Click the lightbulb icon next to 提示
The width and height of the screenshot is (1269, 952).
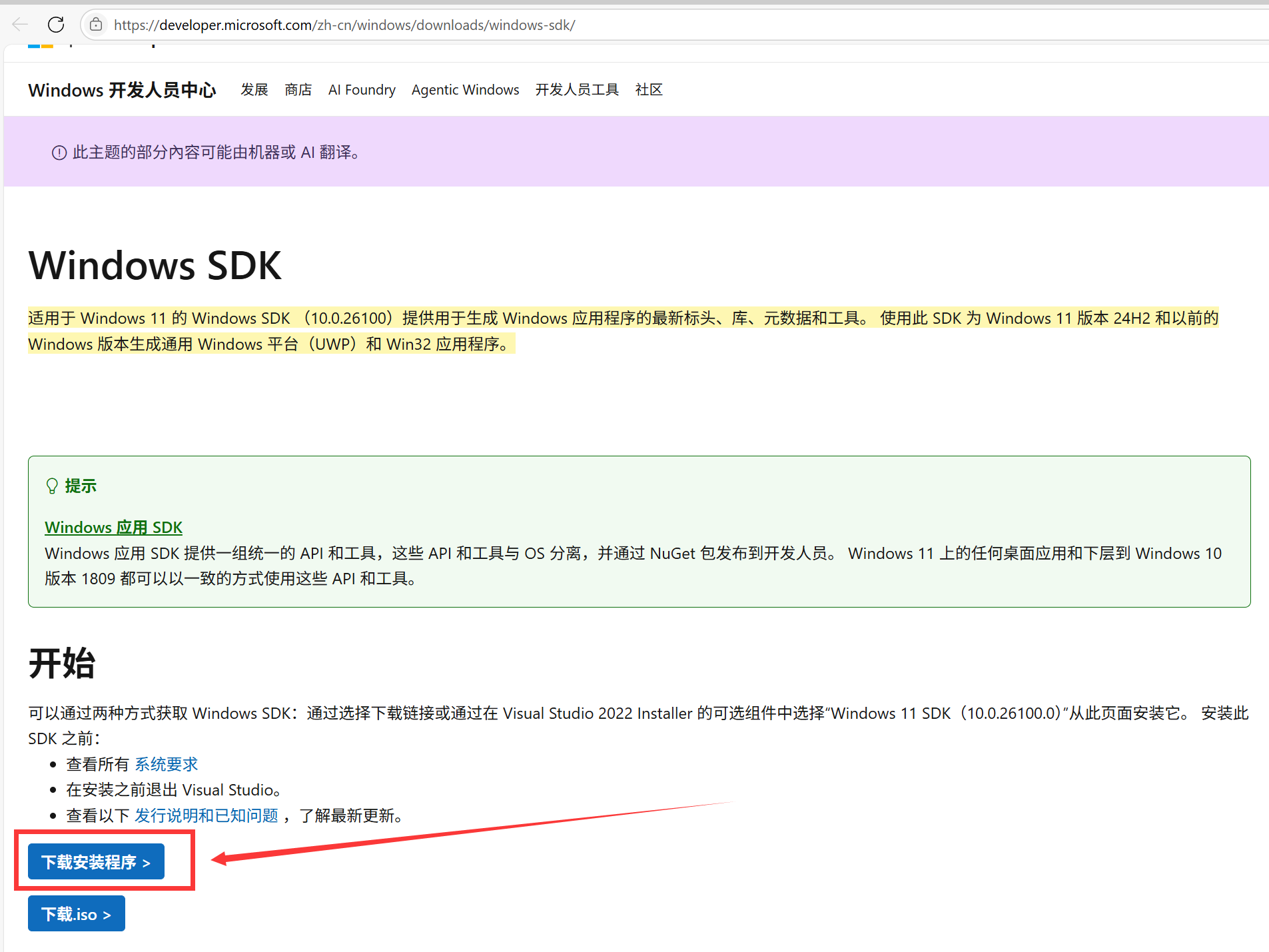[52, 486]
